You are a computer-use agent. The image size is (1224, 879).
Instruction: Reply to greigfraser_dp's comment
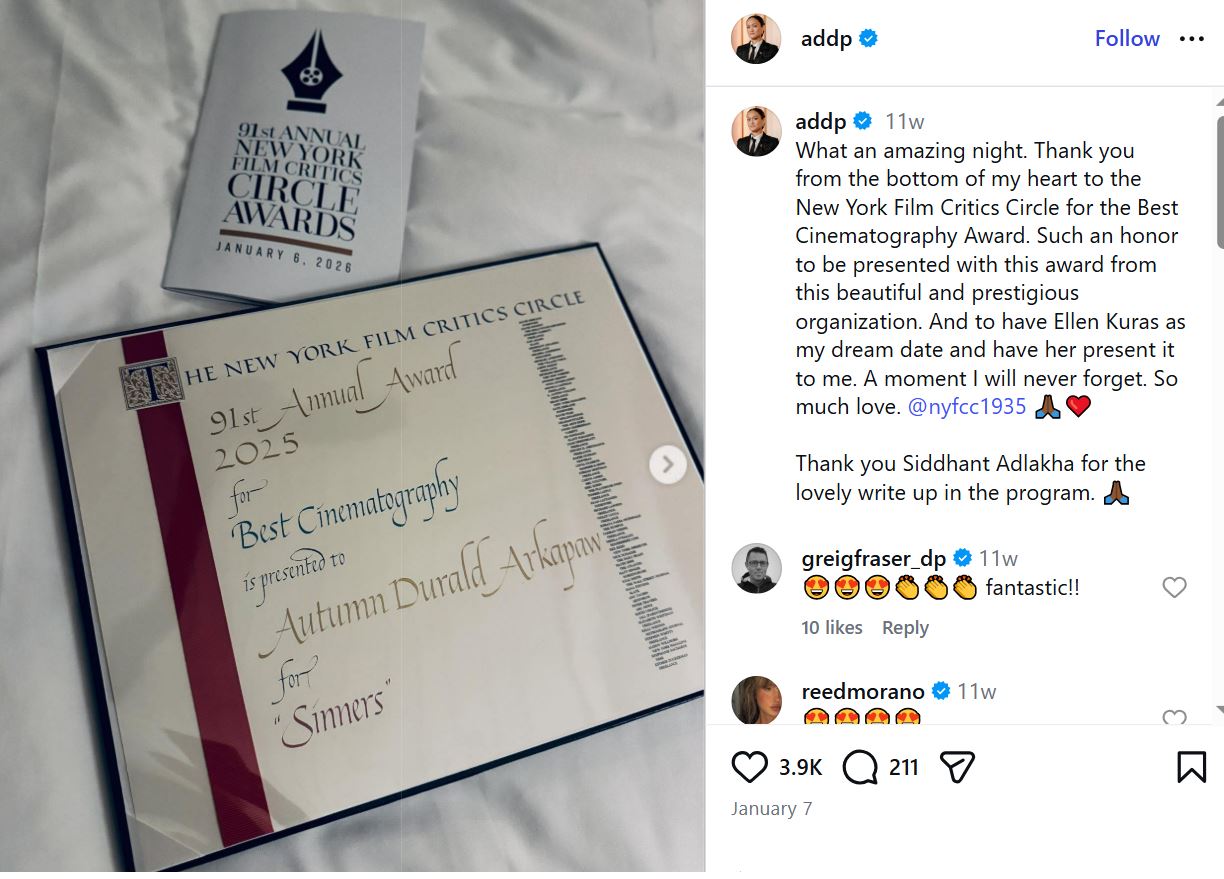[905, 628]
